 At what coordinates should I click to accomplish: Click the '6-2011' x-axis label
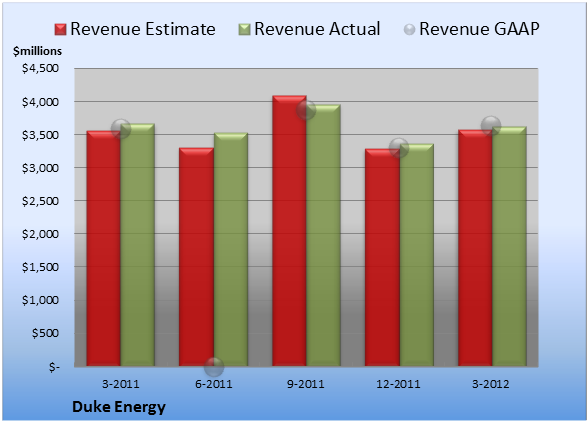point(214,384)
